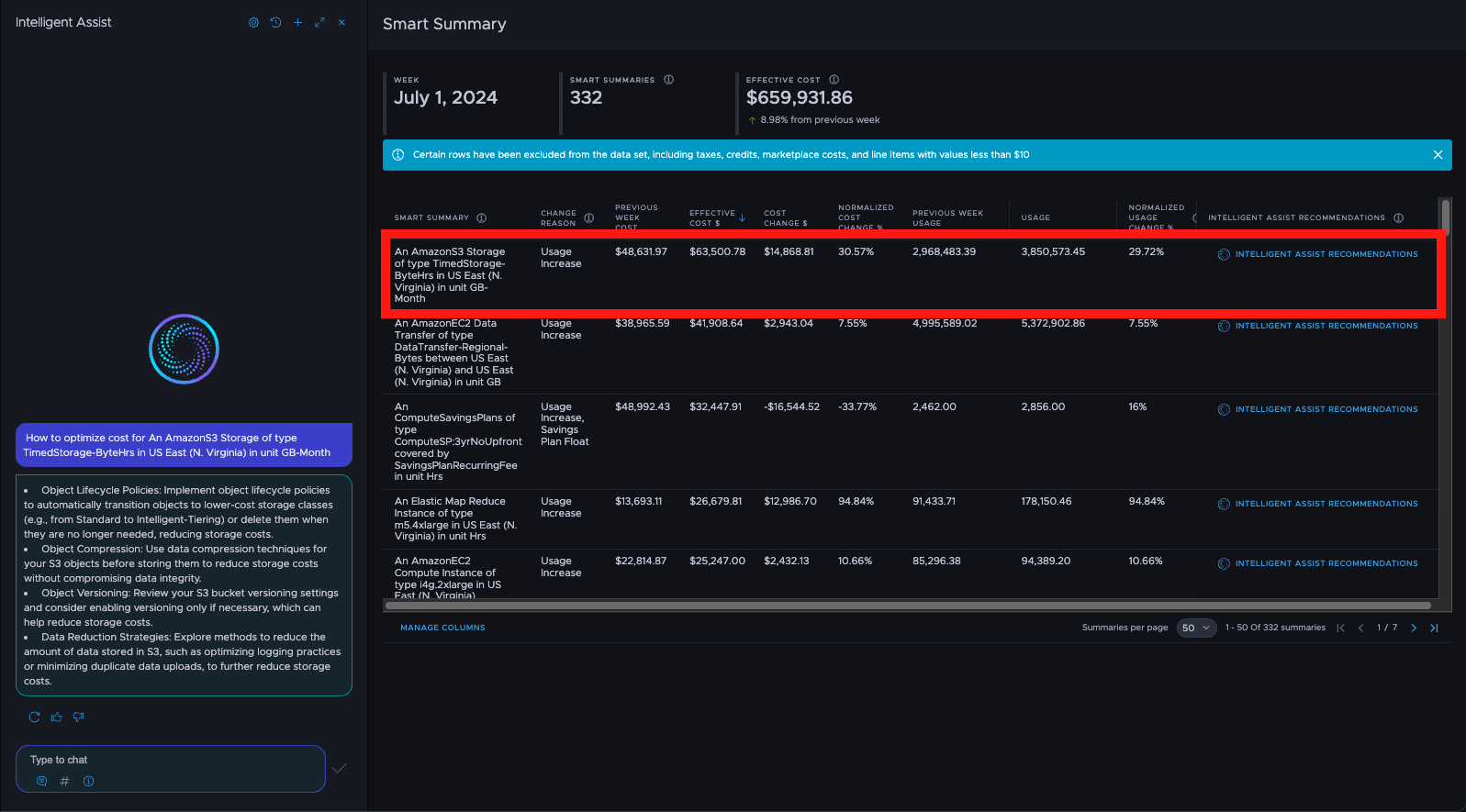Regenerate the assistant response
This screenshot has height=812, width=1466.
(35, 717)
